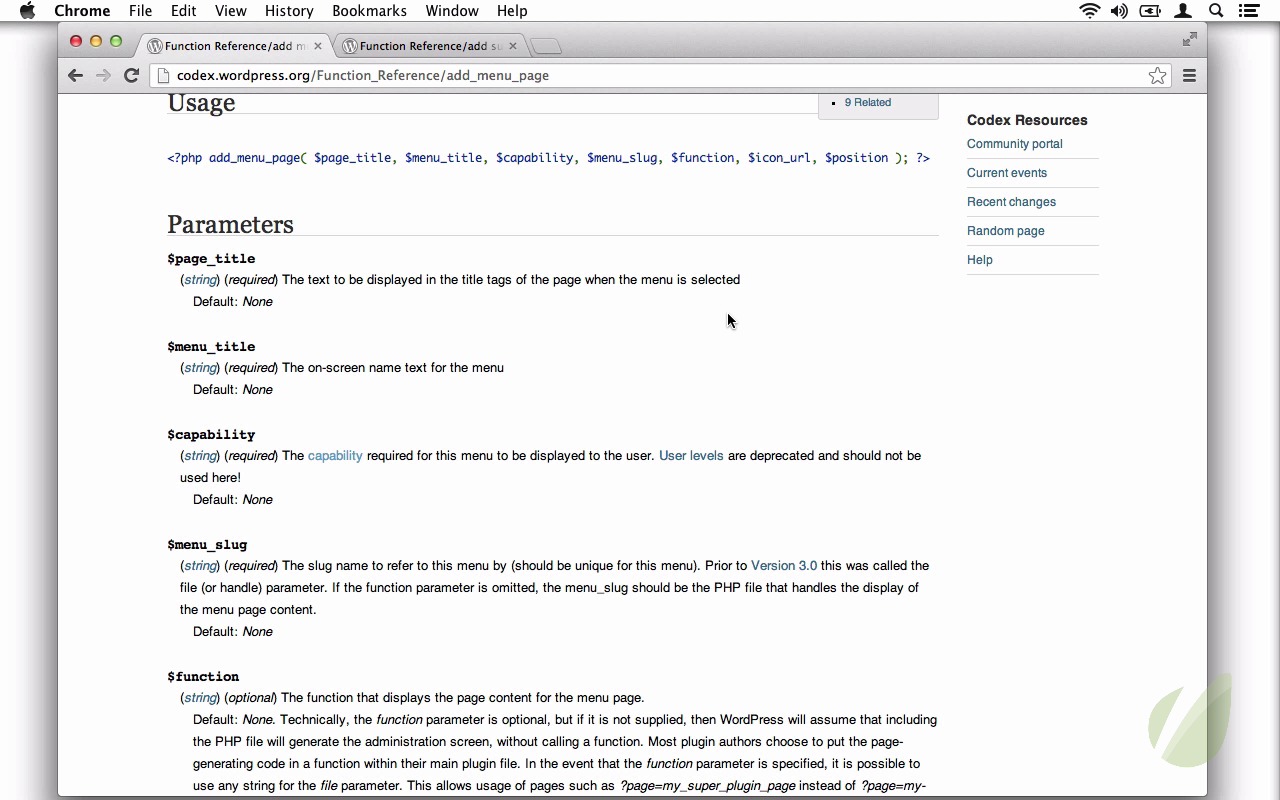The height and width of the screenshot is (800, 1280).
Task: Open the Edit menu
Action: [x=183, y=11]
